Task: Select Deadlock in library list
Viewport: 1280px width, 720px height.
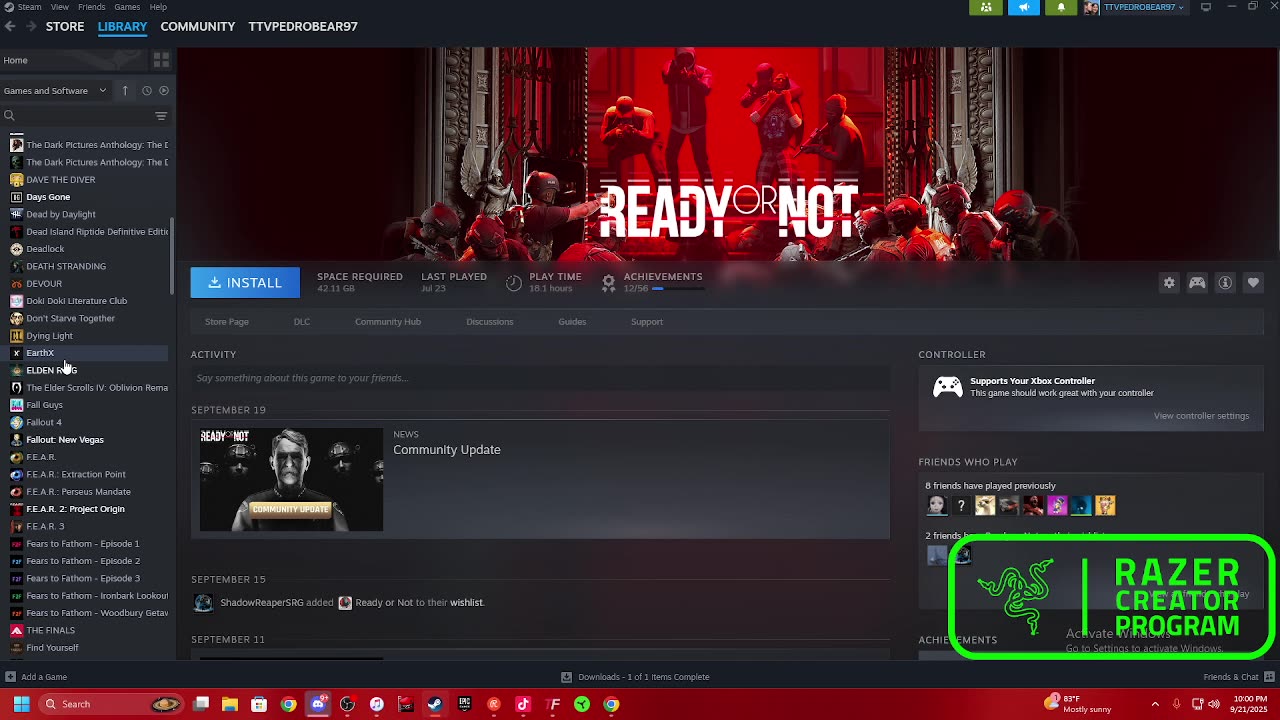Action: pos(45,249)
